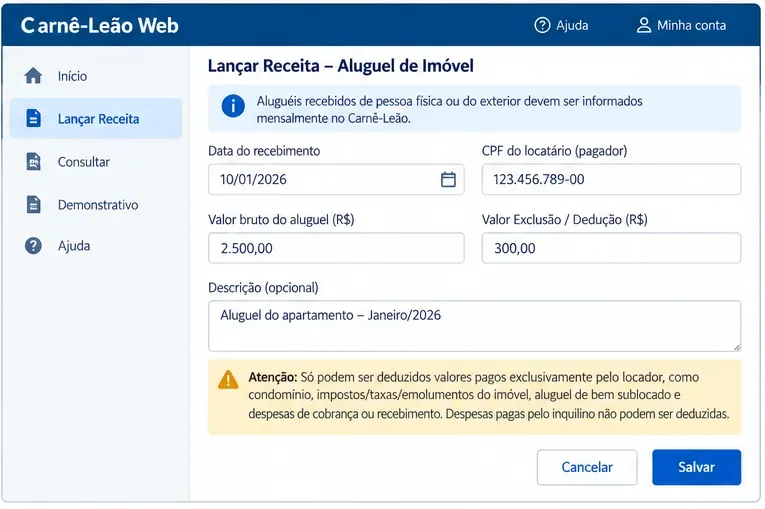Click the Data do recebimento field
The width and height of the screenshot is (765, 509).
pyautogui.click(x=336, y=179)
